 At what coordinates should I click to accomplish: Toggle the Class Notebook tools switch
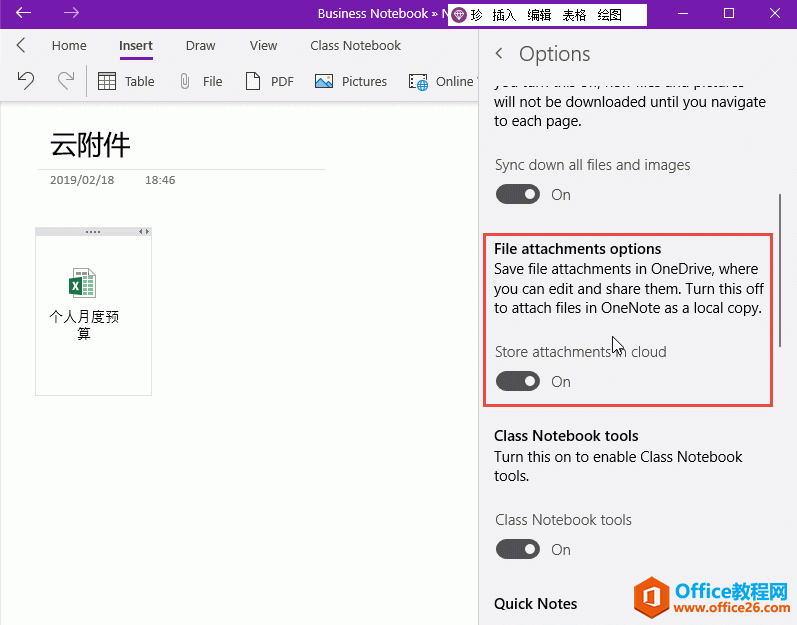pyautogui.click(x=517, y=549)
